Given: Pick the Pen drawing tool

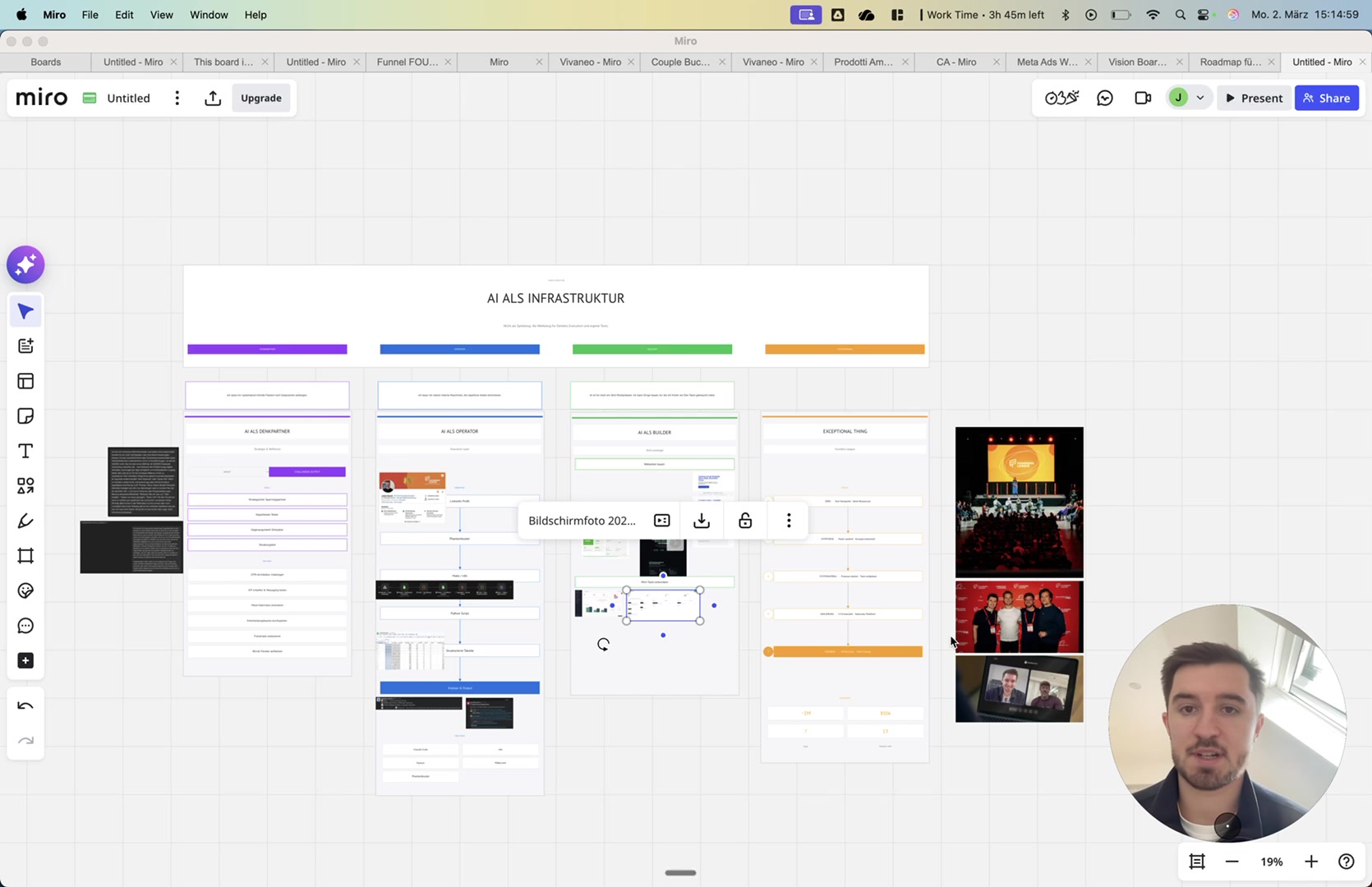Looking at the screenshot, I should pyautogui.click(x=25, y=522).
